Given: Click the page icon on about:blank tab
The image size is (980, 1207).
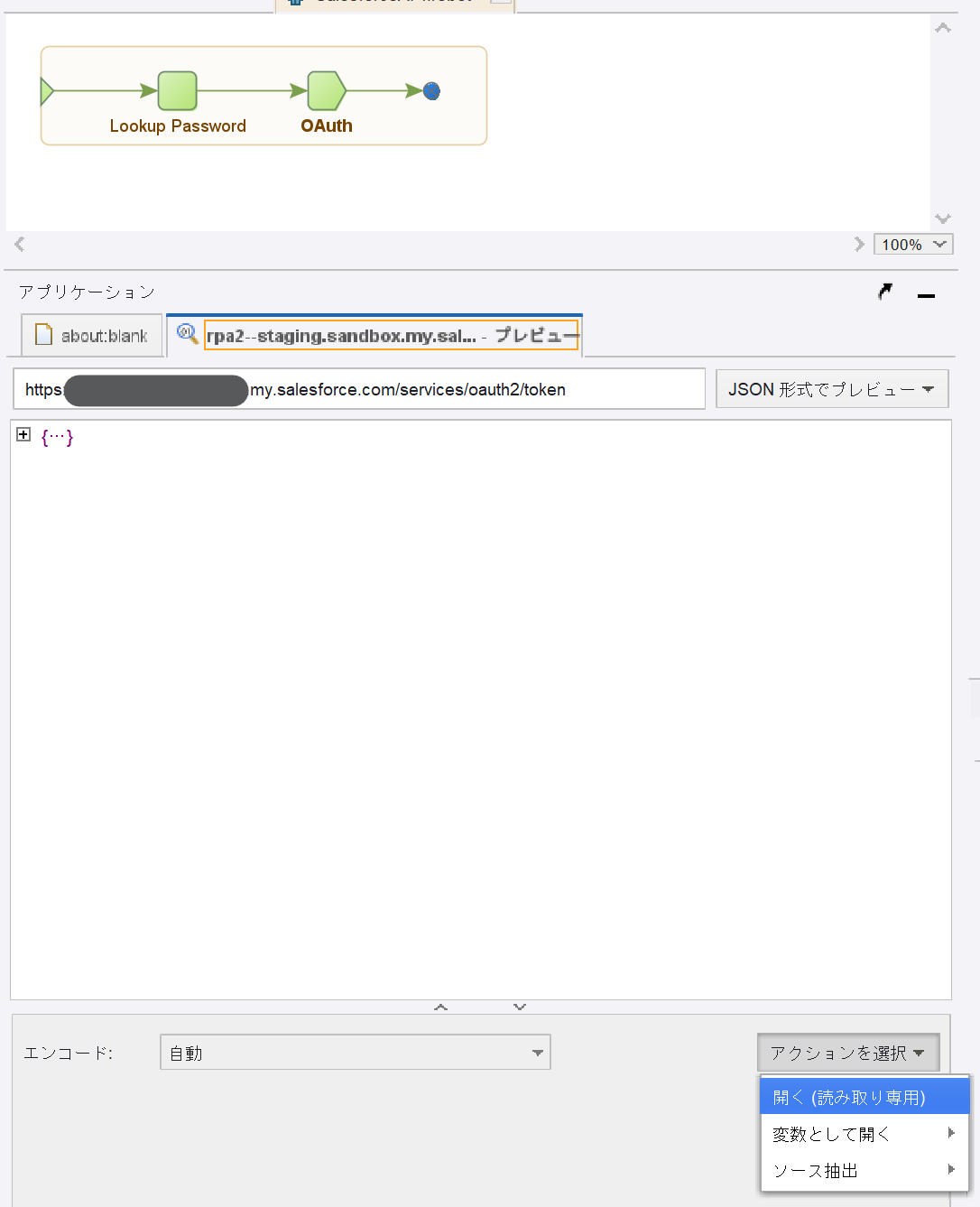Looking at the screenshot, I should pos(43,335).
